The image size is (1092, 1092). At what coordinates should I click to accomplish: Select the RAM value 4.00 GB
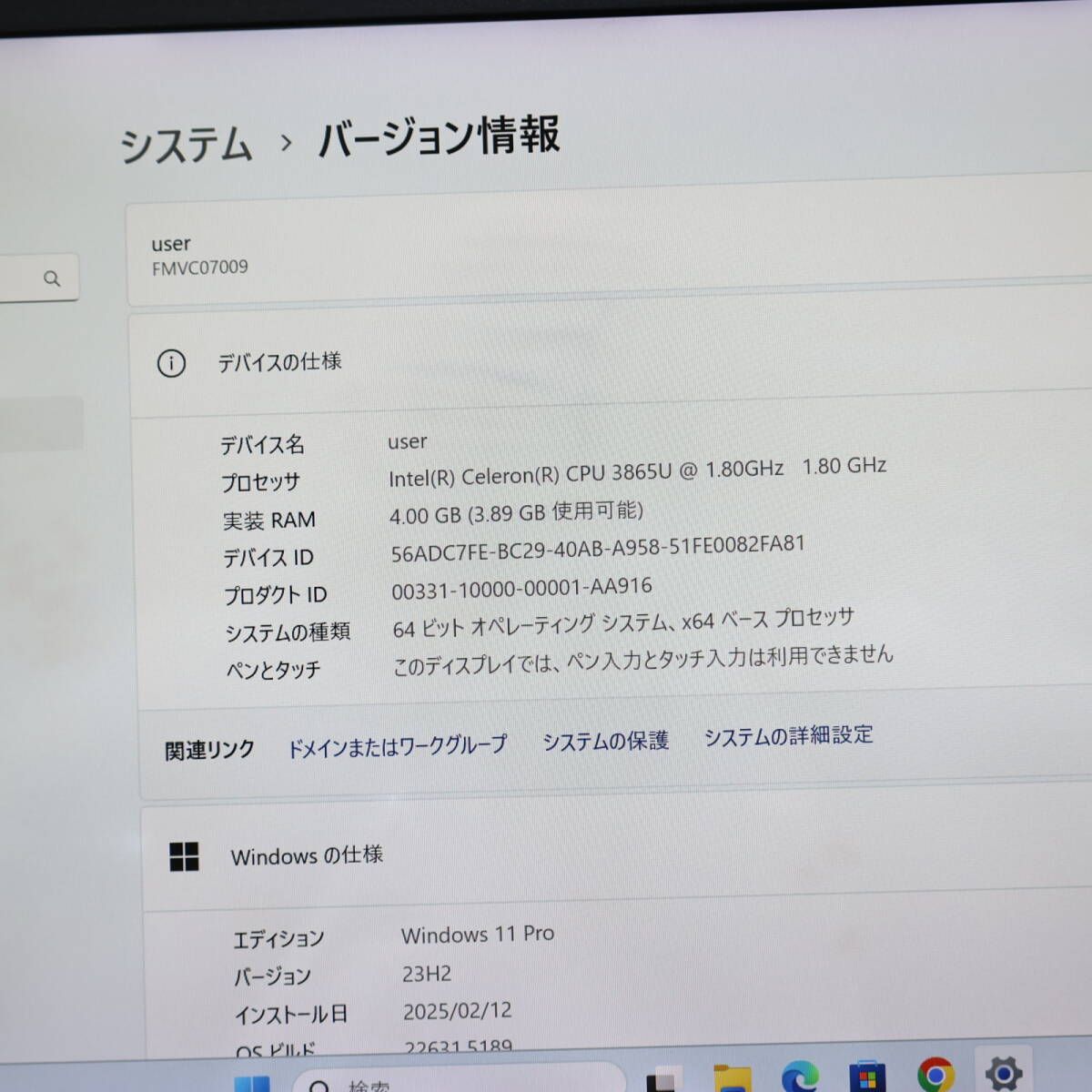[x=425, y=516]
